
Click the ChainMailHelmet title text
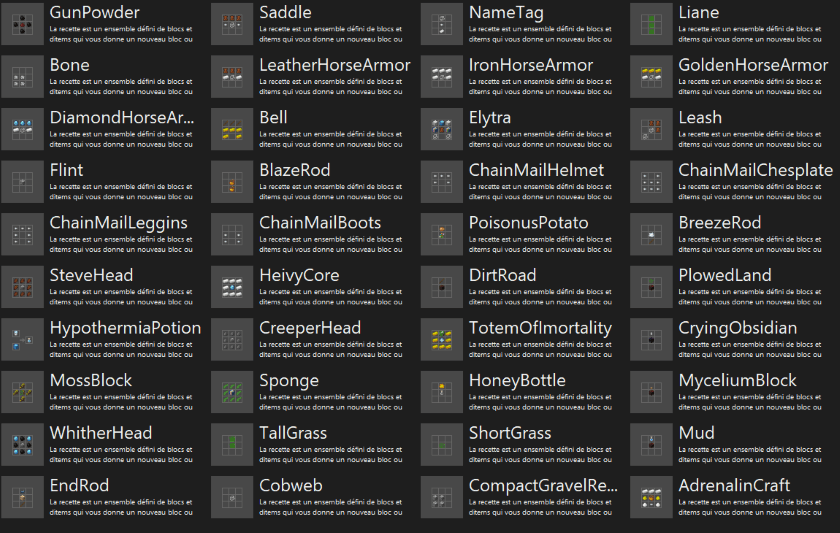(x=536, y=170)
